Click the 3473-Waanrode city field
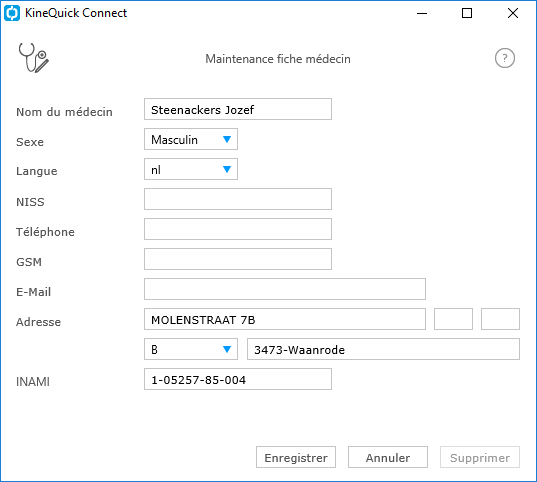This screenshot has width=537, height=482. point(383,349)
